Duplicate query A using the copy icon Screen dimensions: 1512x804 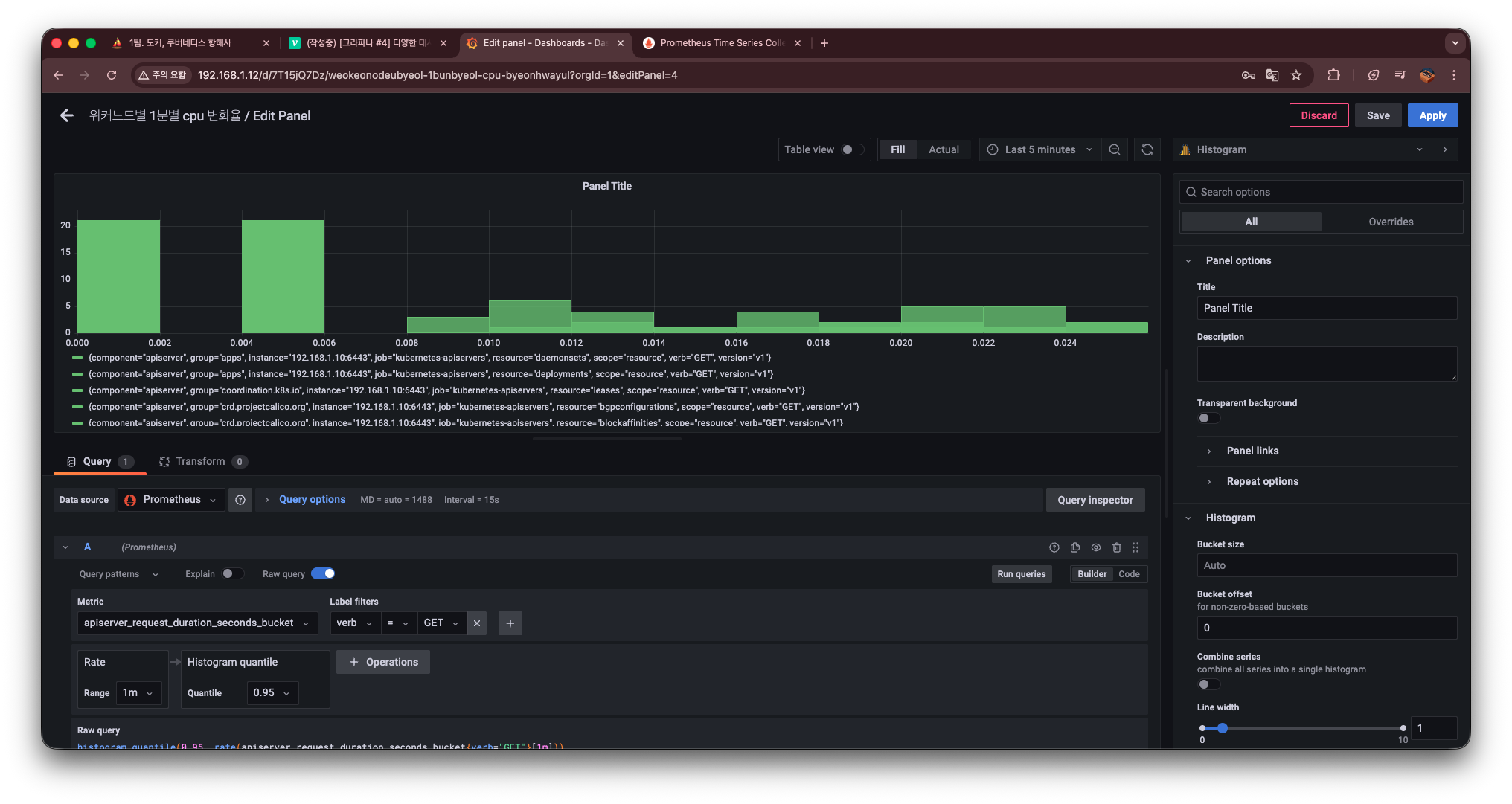(1075, 547)
